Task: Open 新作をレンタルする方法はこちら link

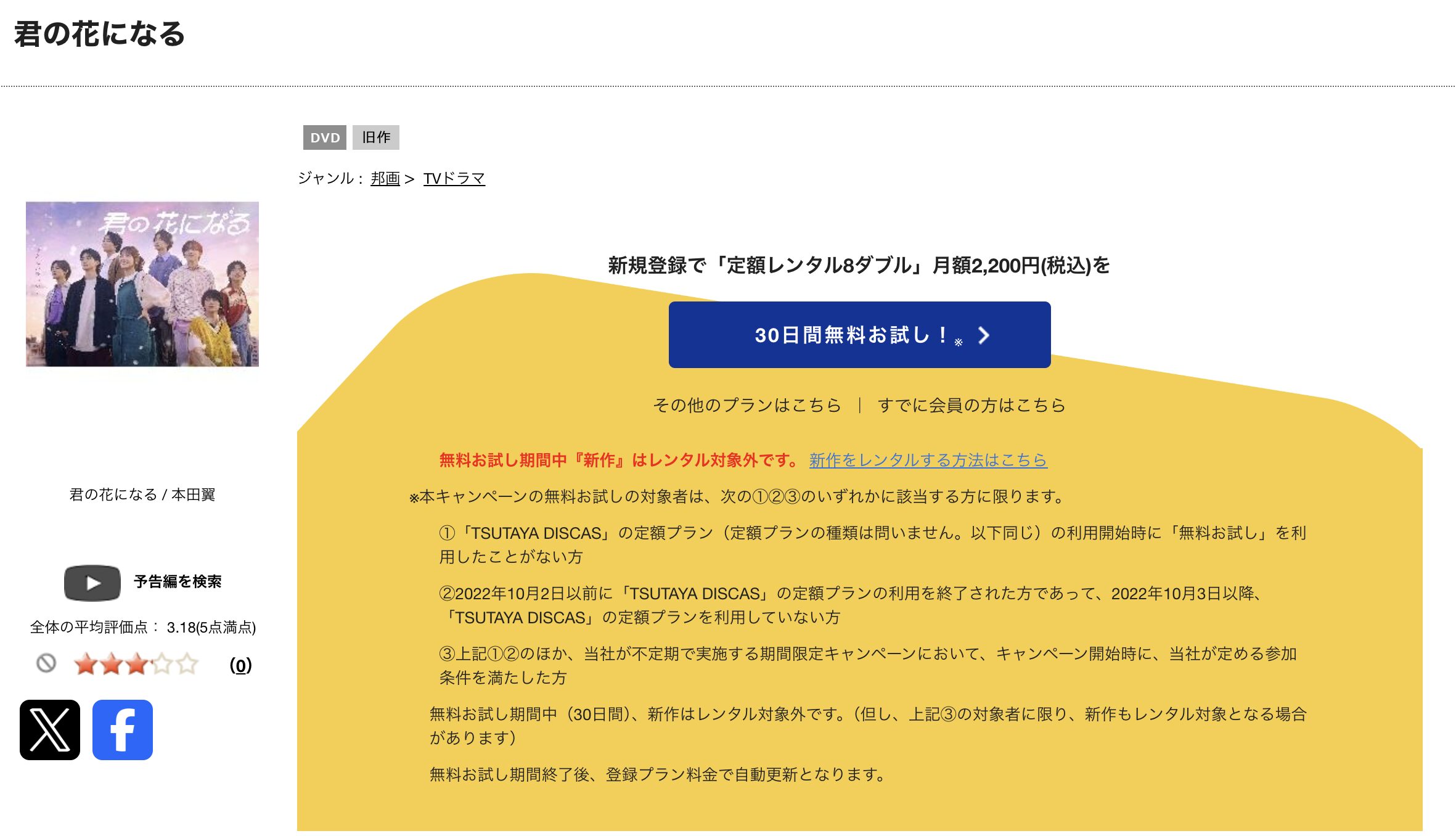Action: (x=928, y=460)
